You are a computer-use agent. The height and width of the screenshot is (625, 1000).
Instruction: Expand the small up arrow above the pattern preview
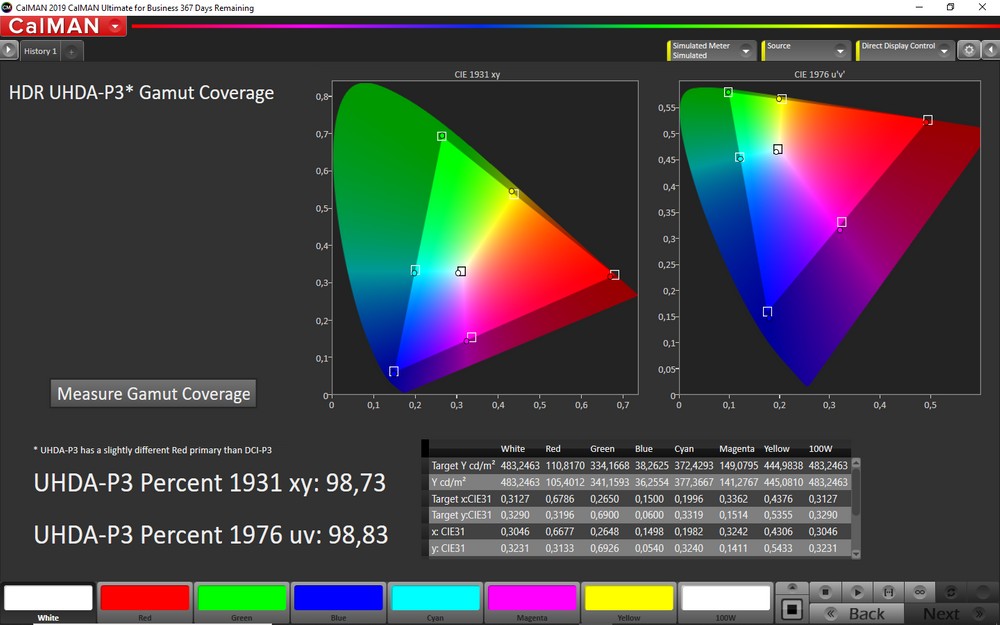pos(792,587)
